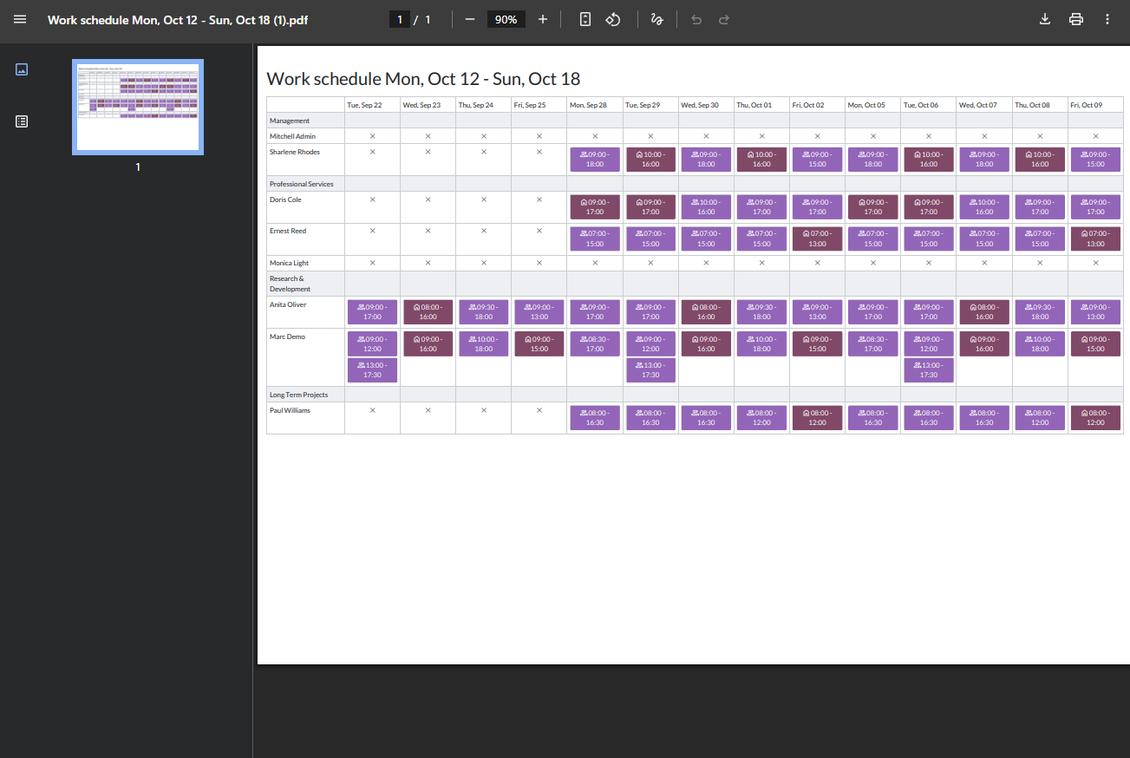Click Ernest Reed Fri Oct 02 shift 07:00-13:00

(x=817, y=238)
